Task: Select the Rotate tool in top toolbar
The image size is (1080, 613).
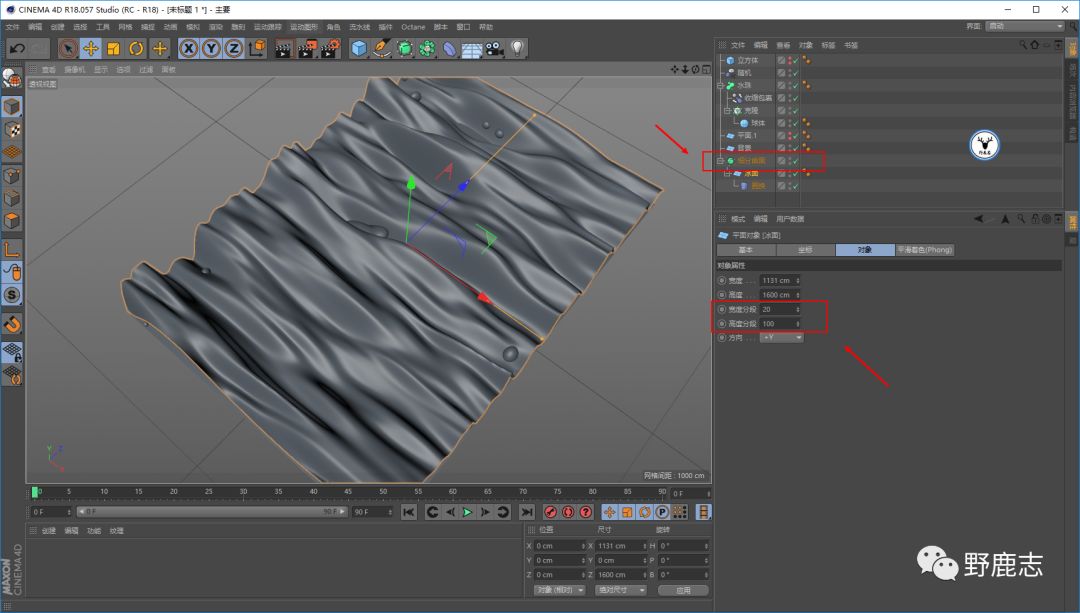Action: [137, 48]
